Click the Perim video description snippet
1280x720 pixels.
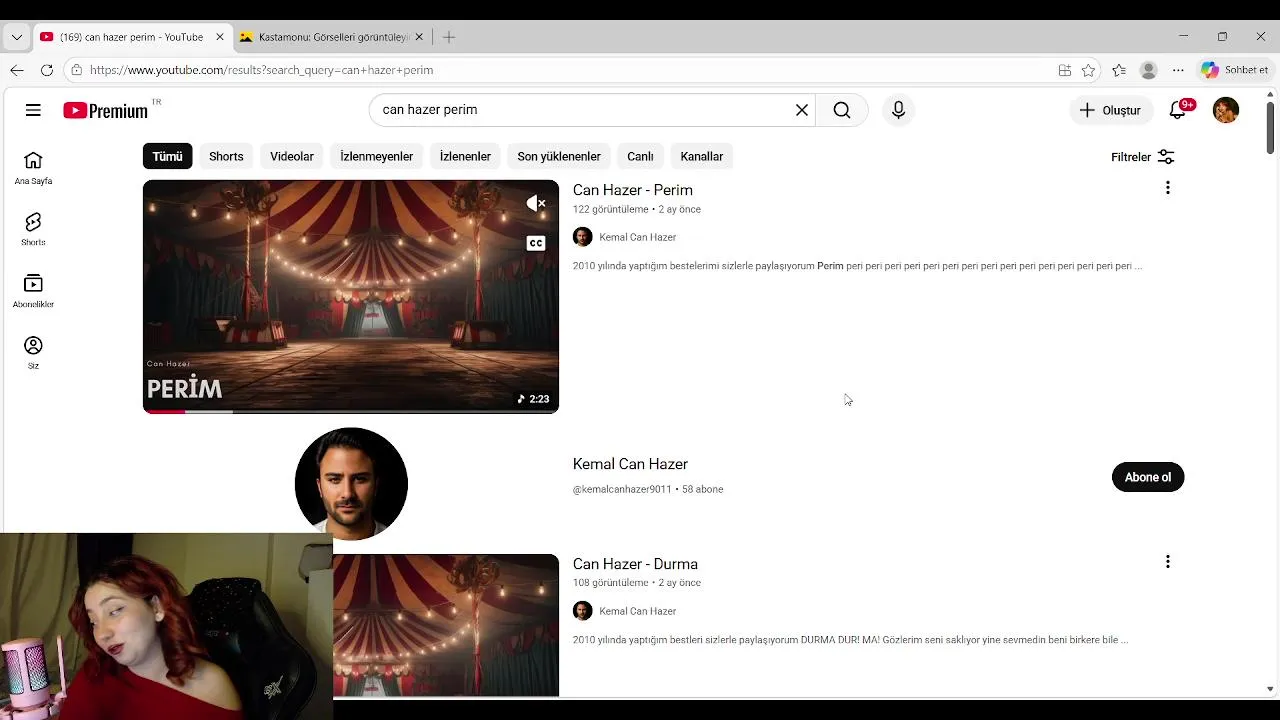tap(857, 266)
